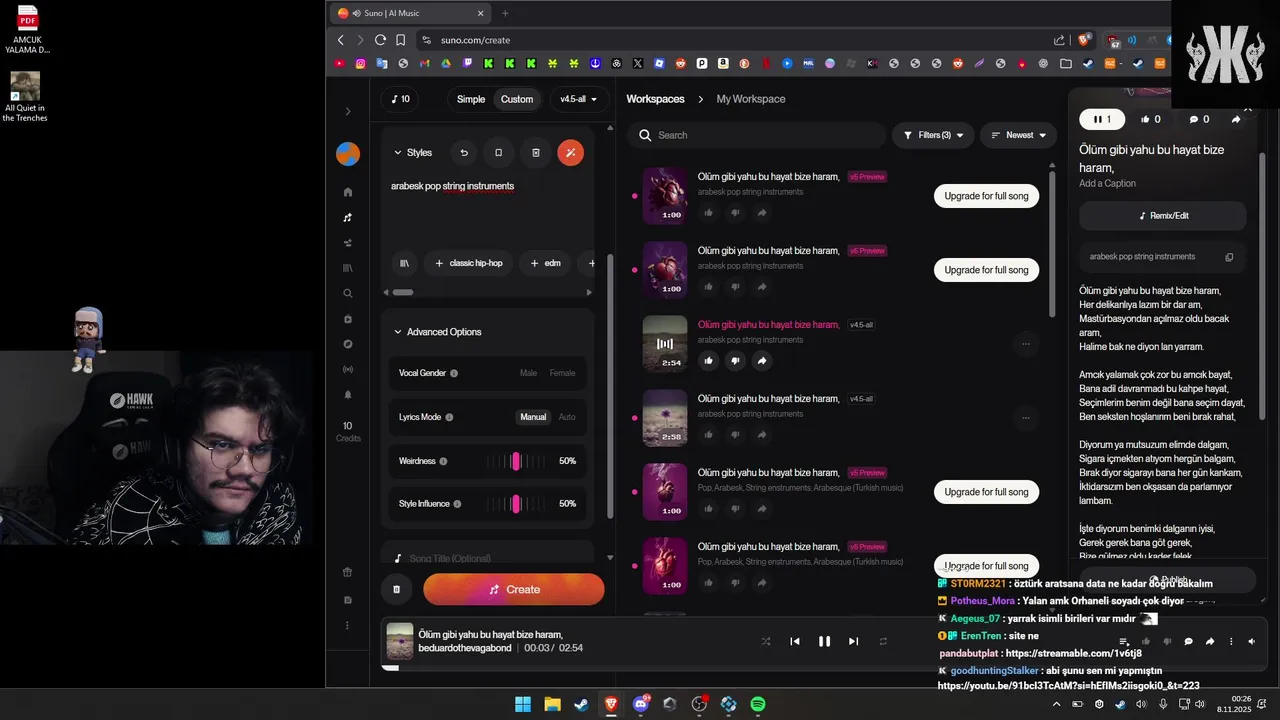Open the Explore compass icon in sidebar
The image size is (1280, 720).
[348, 344]
